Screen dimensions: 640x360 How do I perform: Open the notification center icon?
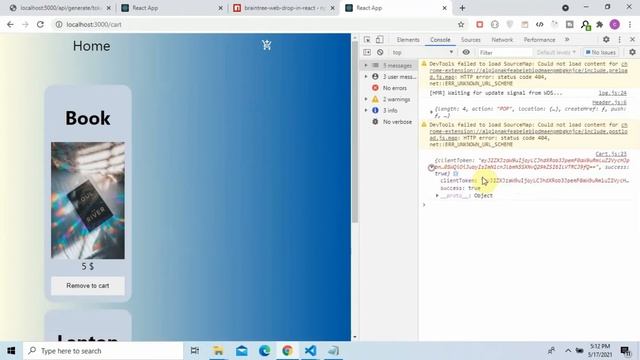[625, 351]
